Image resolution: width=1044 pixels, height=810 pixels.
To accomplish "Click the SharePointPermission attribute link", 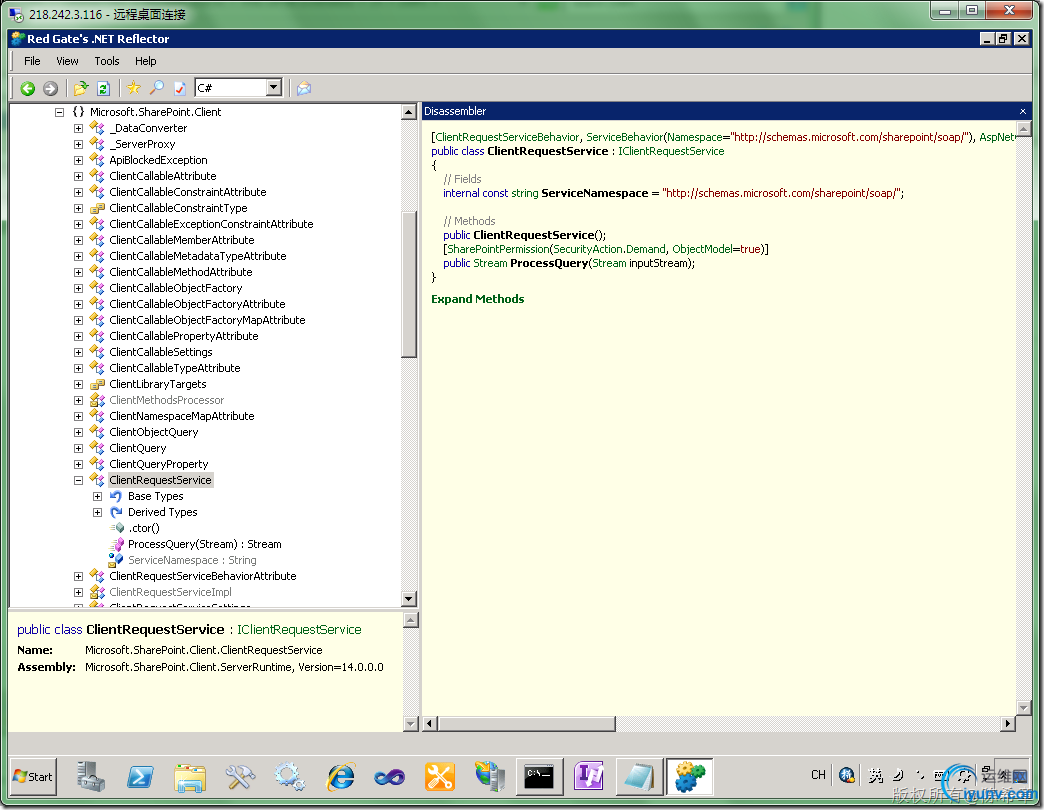I will [498, 249].
